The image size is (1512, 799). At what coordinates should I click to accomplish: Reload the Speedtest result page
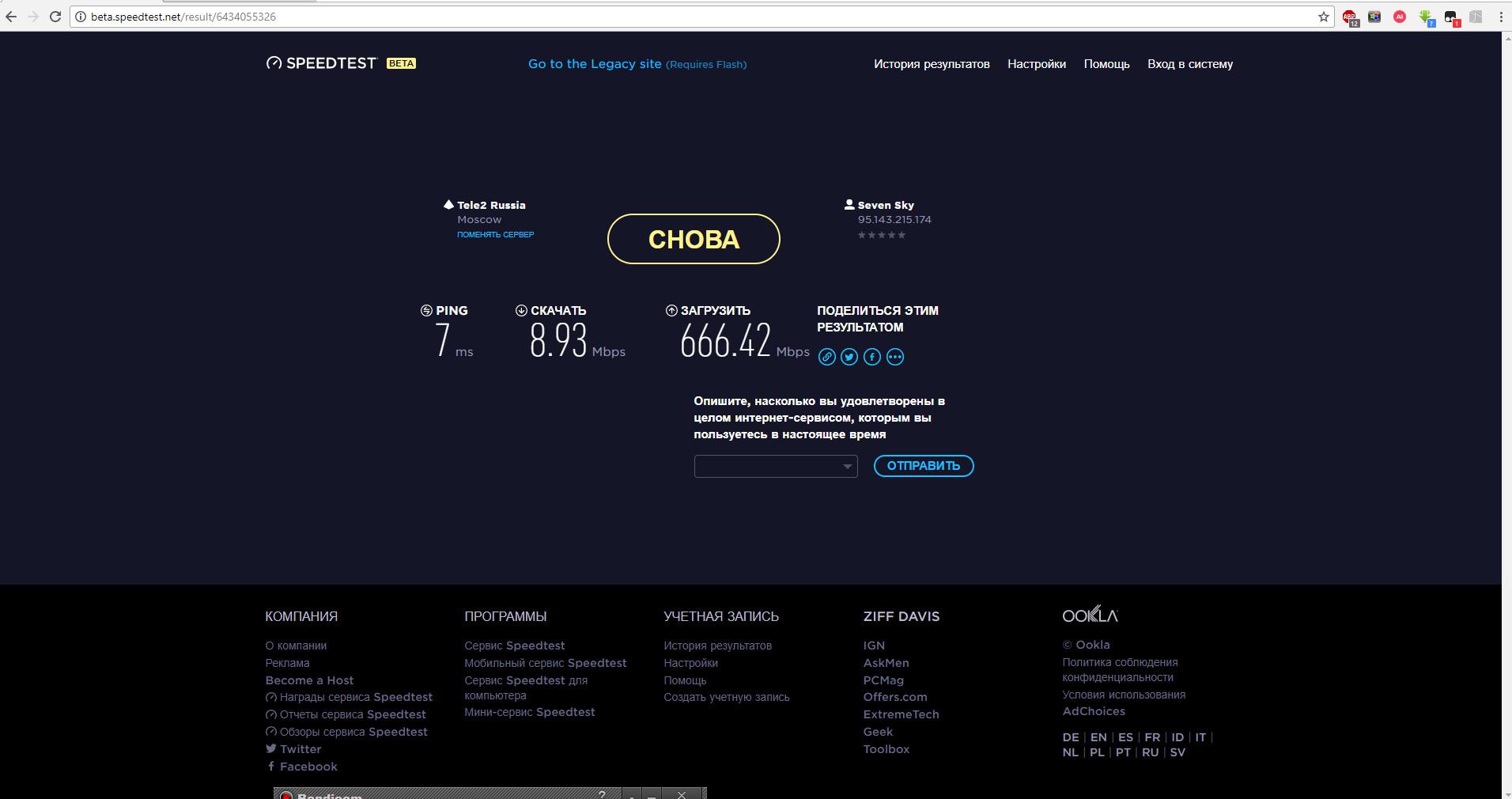click(55, 17)
